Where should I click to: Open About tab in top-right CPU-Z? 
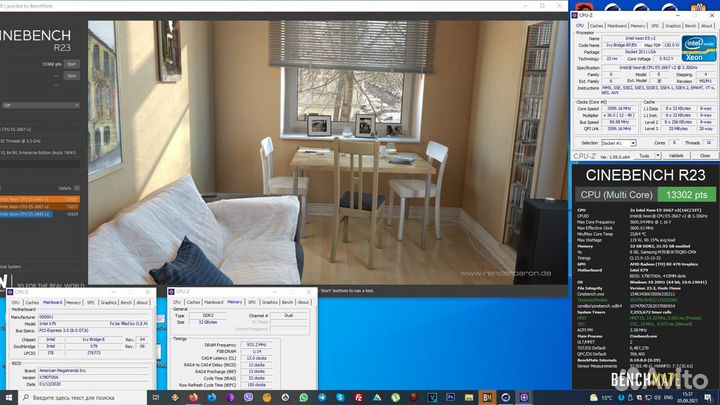click(x=706, y=26)
